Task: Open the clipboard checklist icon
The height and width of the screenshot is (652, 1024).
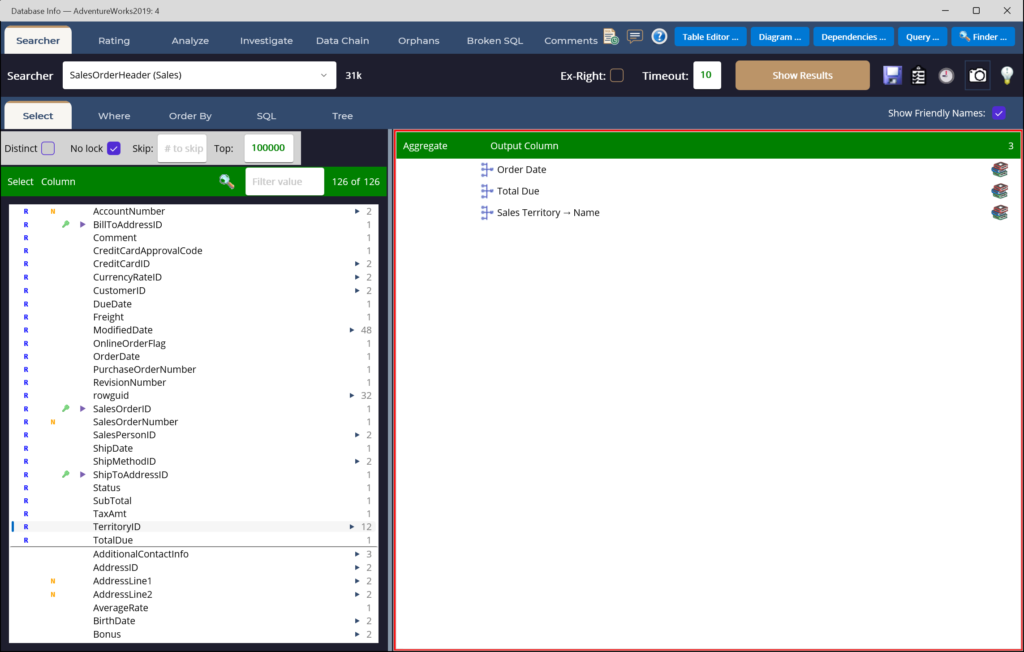Action: click(918, 76)
